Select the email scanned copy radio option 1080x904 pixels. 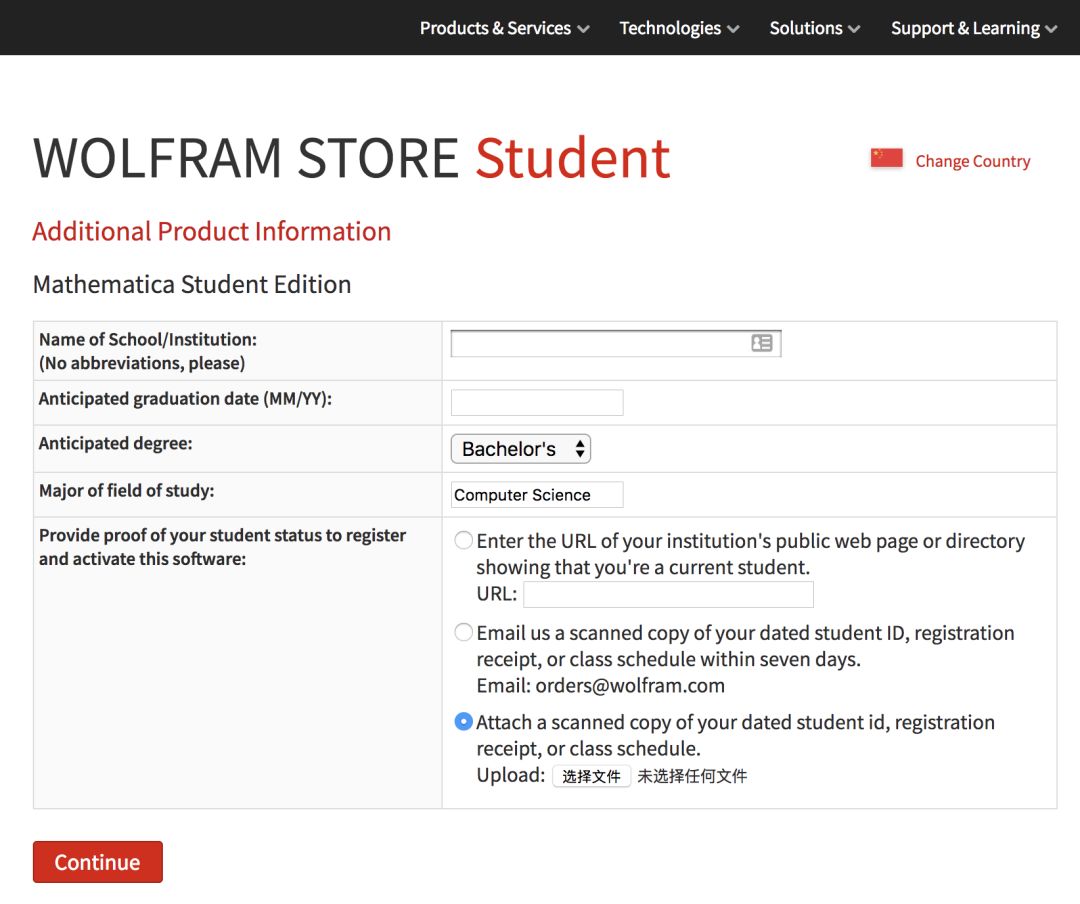coord(464,633)
